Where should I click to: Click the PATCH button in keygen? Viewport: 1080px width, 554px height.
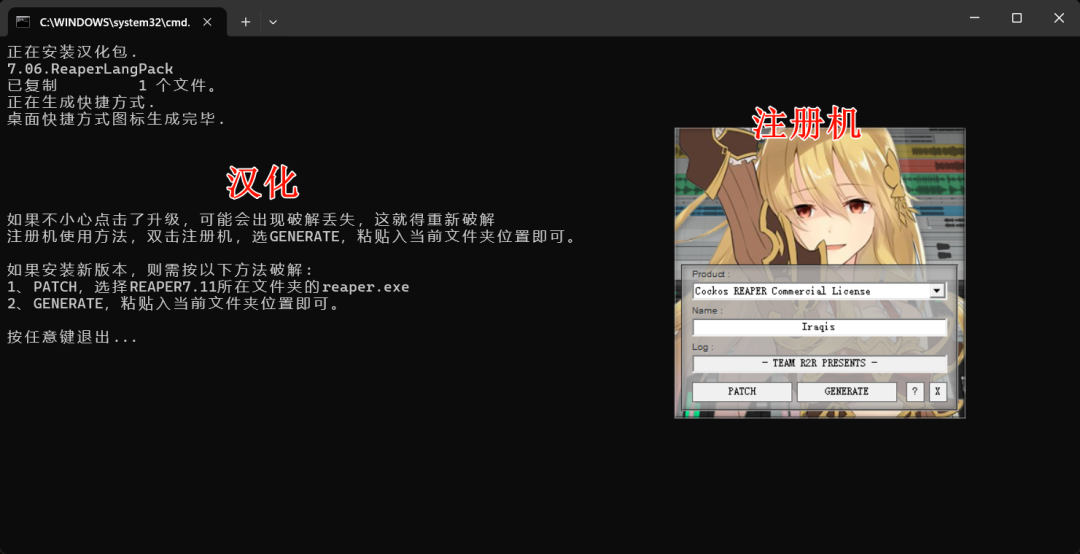[x=742, y=391]
